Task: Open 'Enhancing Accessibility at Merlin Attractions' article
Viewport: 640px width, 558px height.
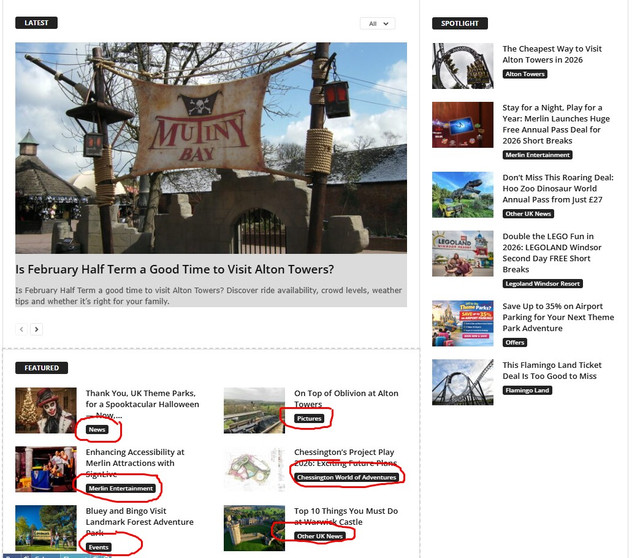Action: [x=135, y=463]
